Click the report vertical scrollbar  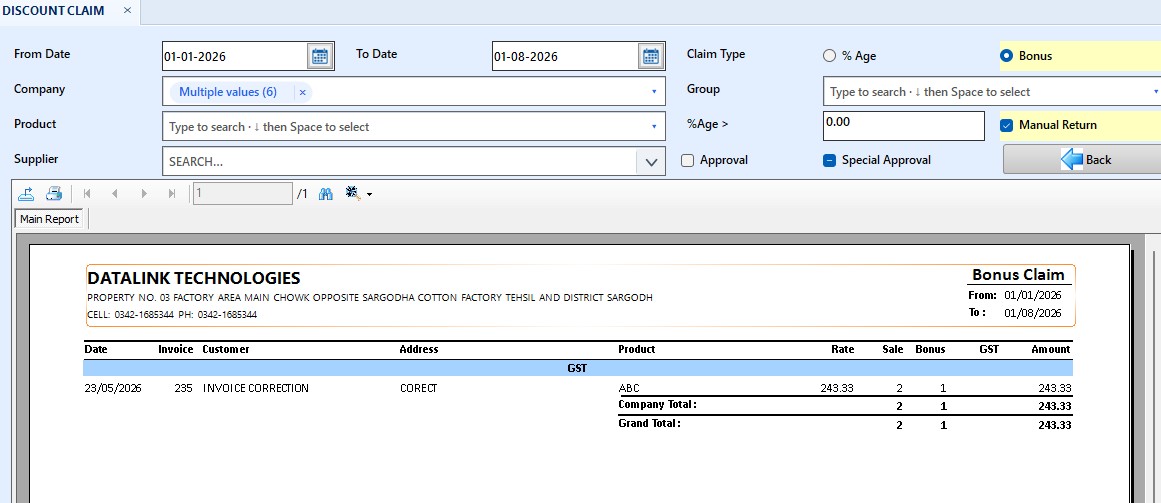tap(1154, 378)
